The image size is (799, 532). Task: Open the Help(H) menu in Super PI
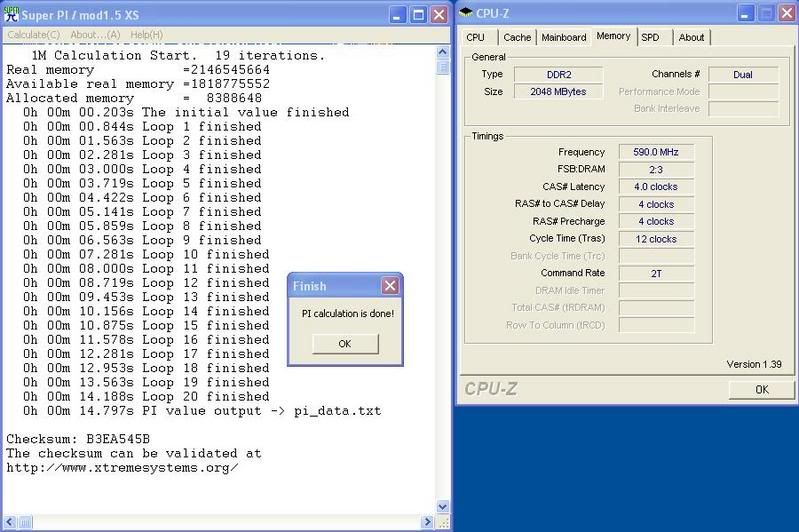pos(147,35)
